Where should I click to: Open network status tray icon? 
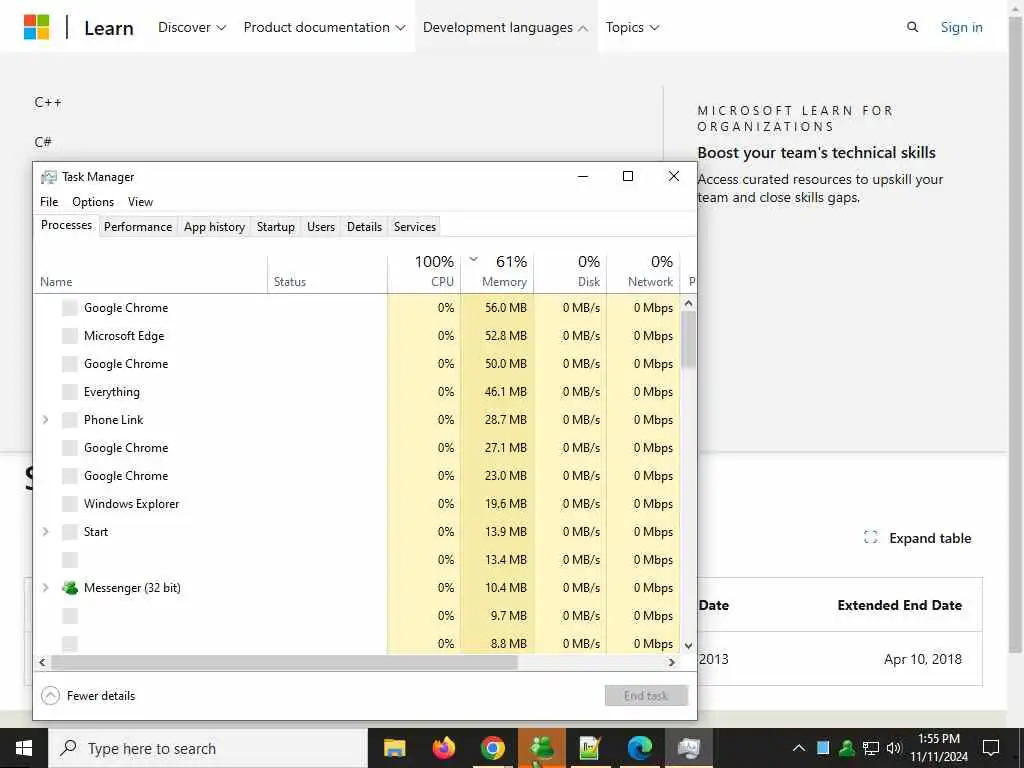(871, 748)
